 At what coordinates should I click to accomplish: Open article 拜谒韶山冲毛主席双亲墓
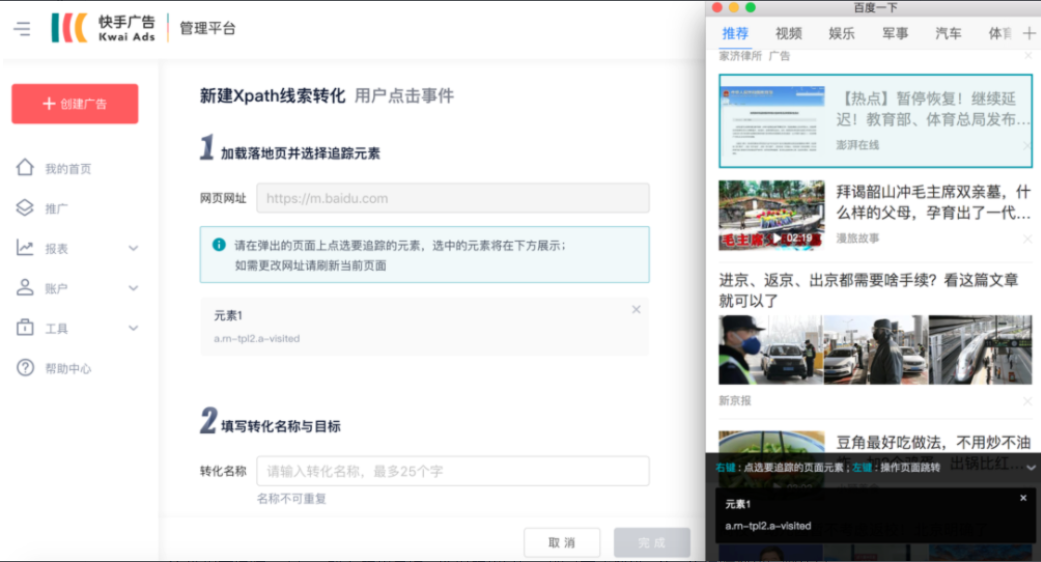[933, 202]
